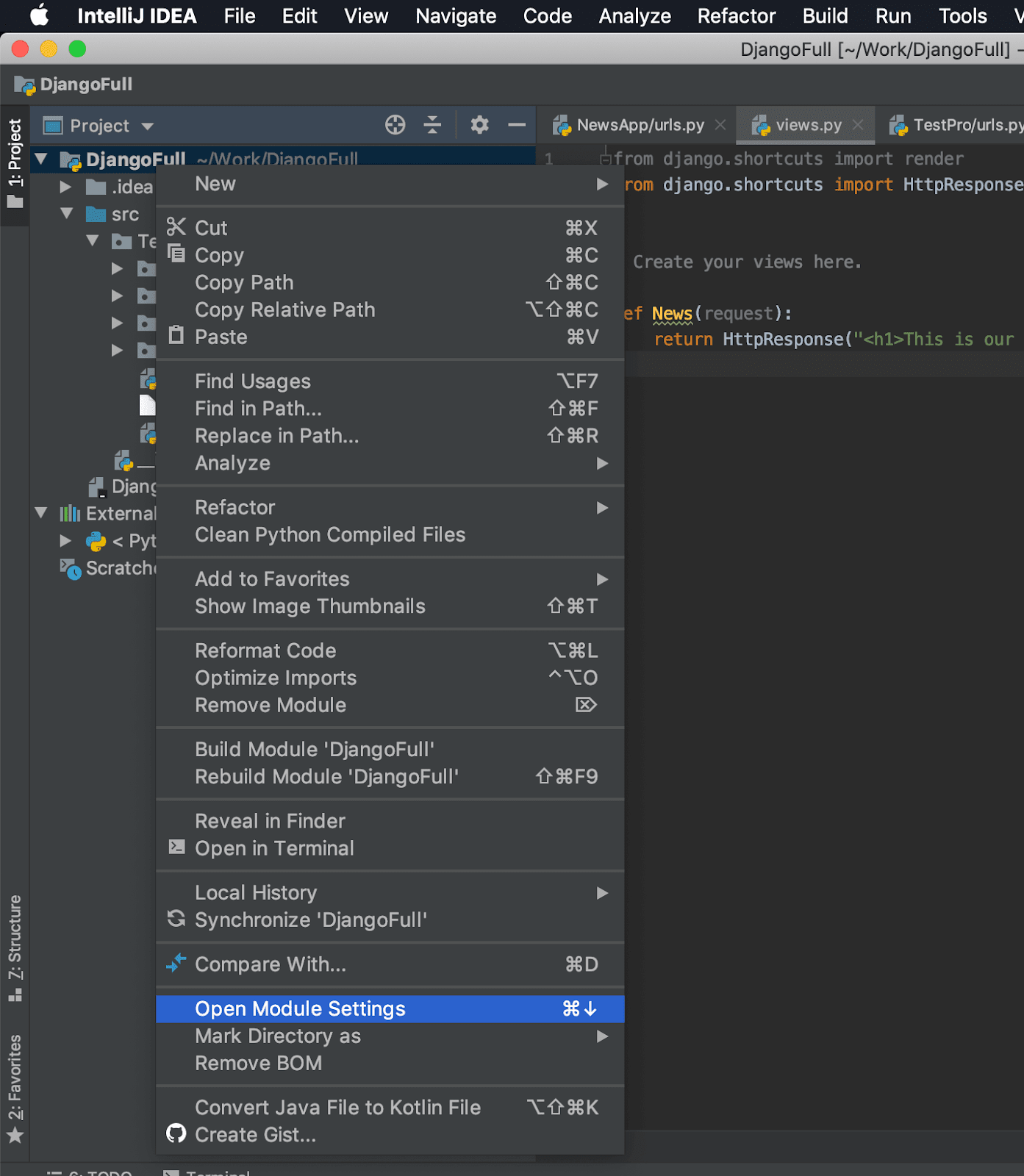The height and width of the screenshot is (1176, 1024).
Task: Click the DjangoFull breadcrumb in navigation bar
Action: click(85, 85)
